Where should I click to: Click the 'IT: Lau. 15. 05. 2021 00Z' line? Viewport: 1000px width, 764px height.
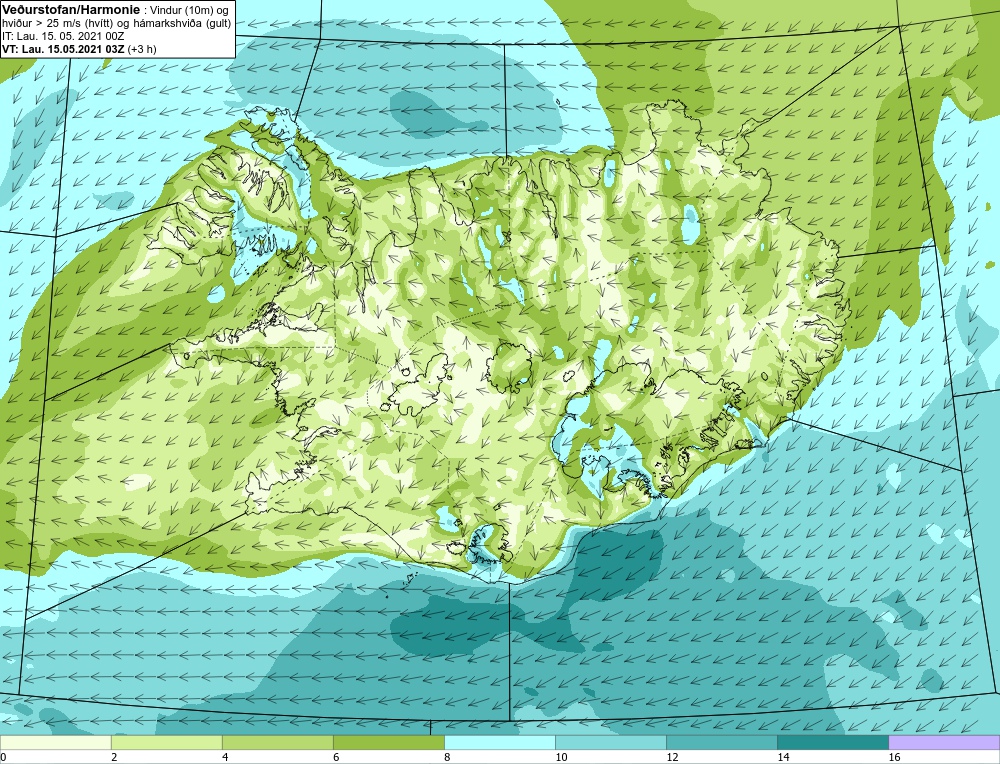click(63, 36)
